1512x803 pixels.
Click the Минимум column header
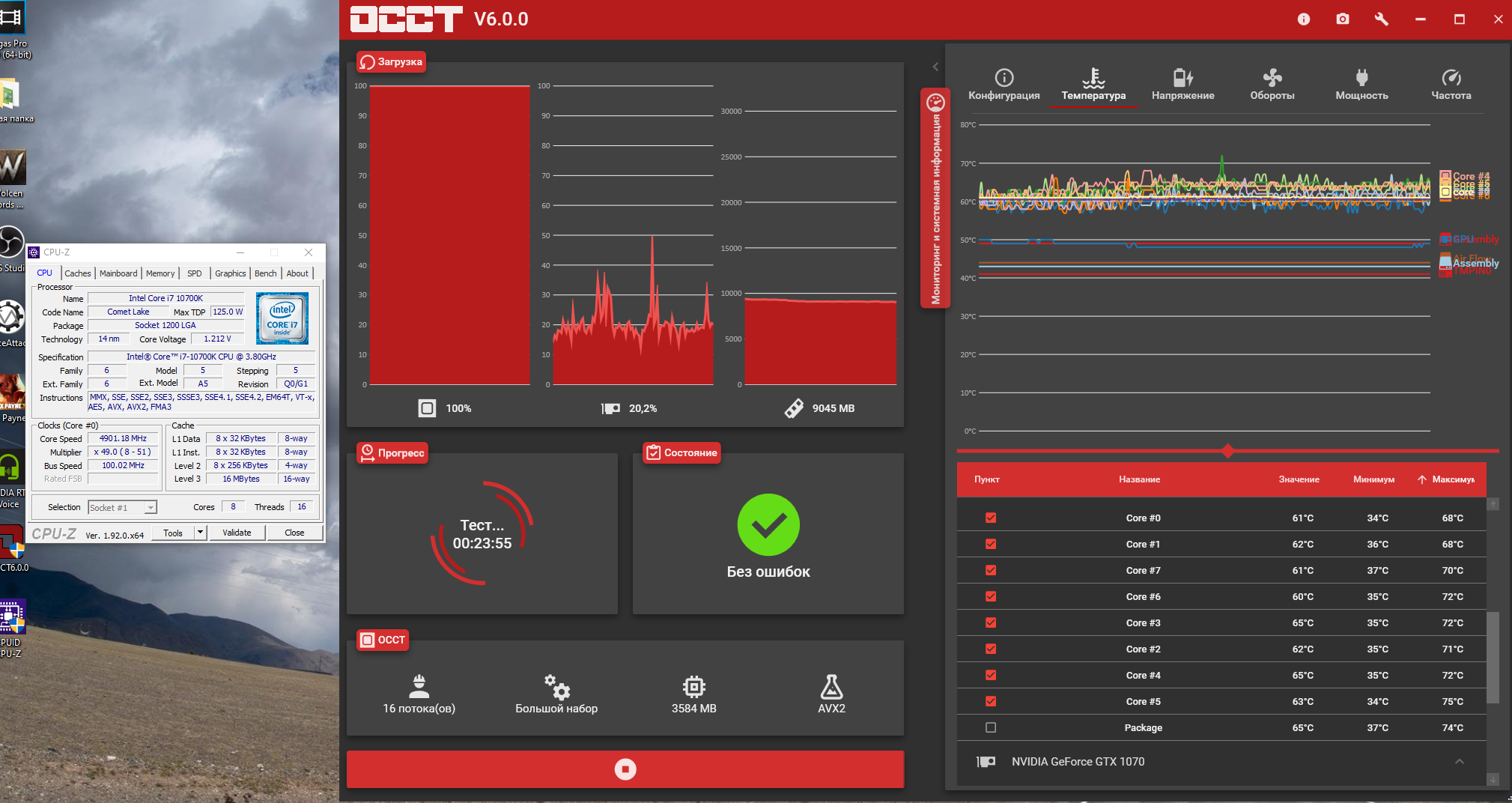[1373, 479]
